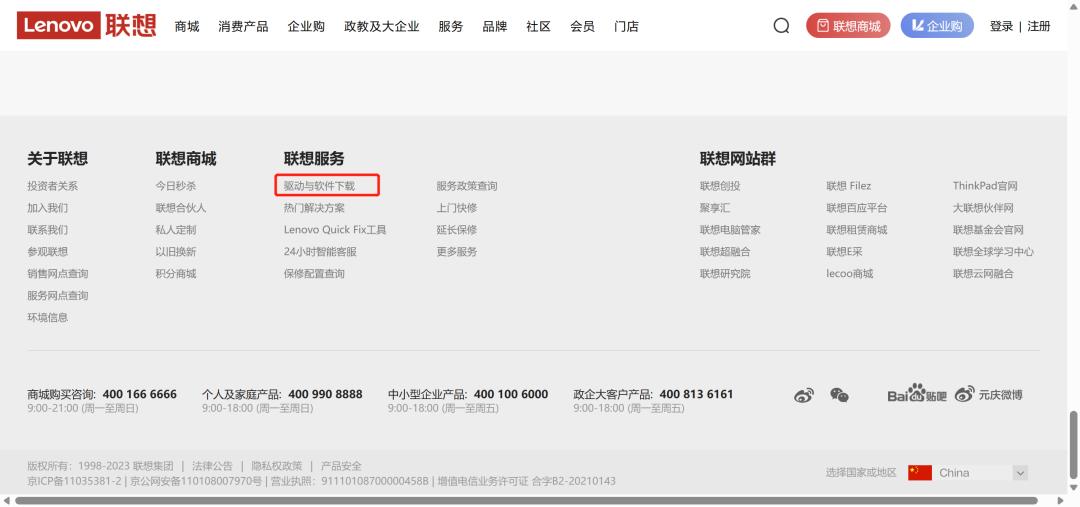Open the 企业购 navigation menu item
Image resolution: width=1080 pixels, height=507 pixels.
306,26
